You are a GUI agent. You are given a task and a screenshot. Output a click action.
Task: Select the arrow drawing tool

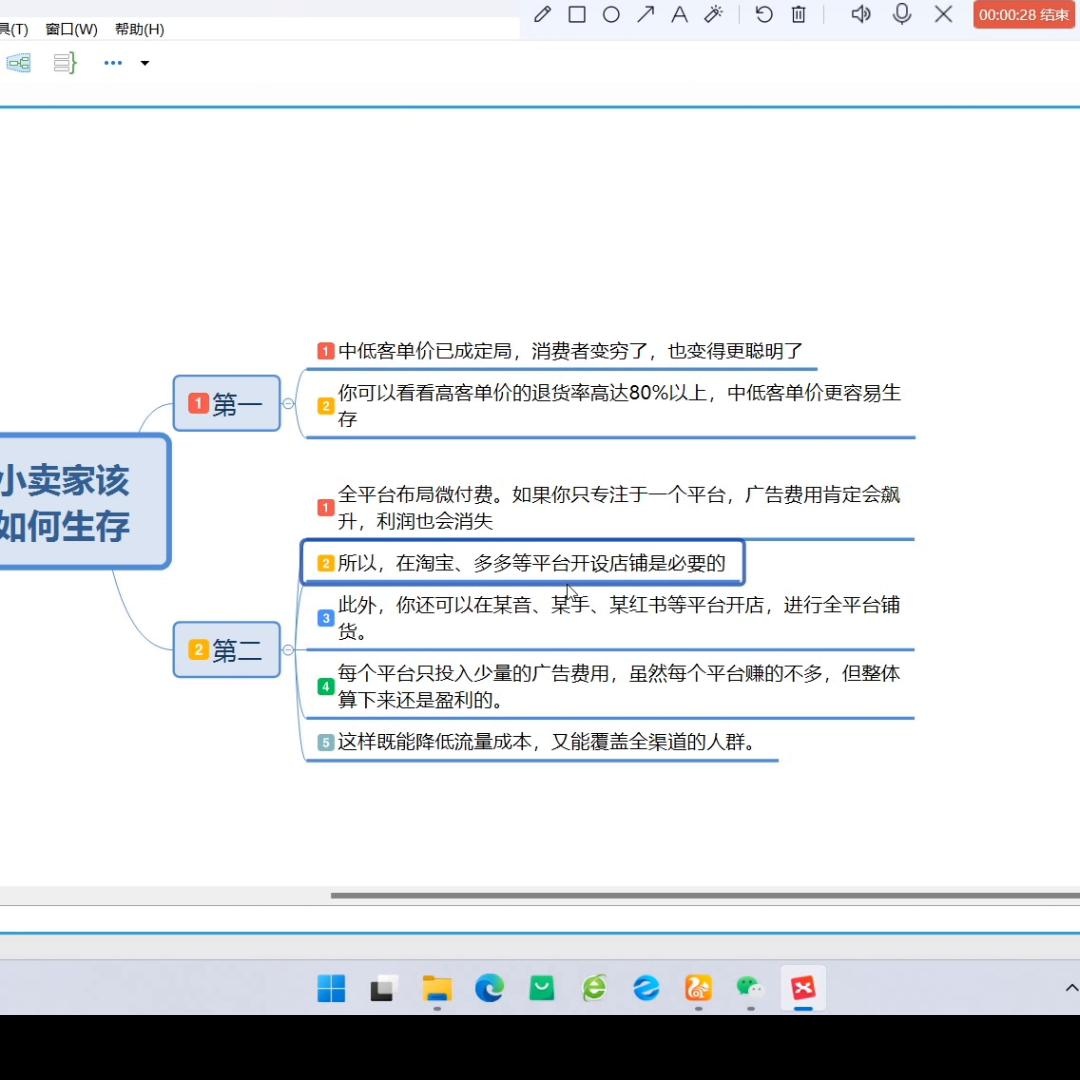[645, 14]
